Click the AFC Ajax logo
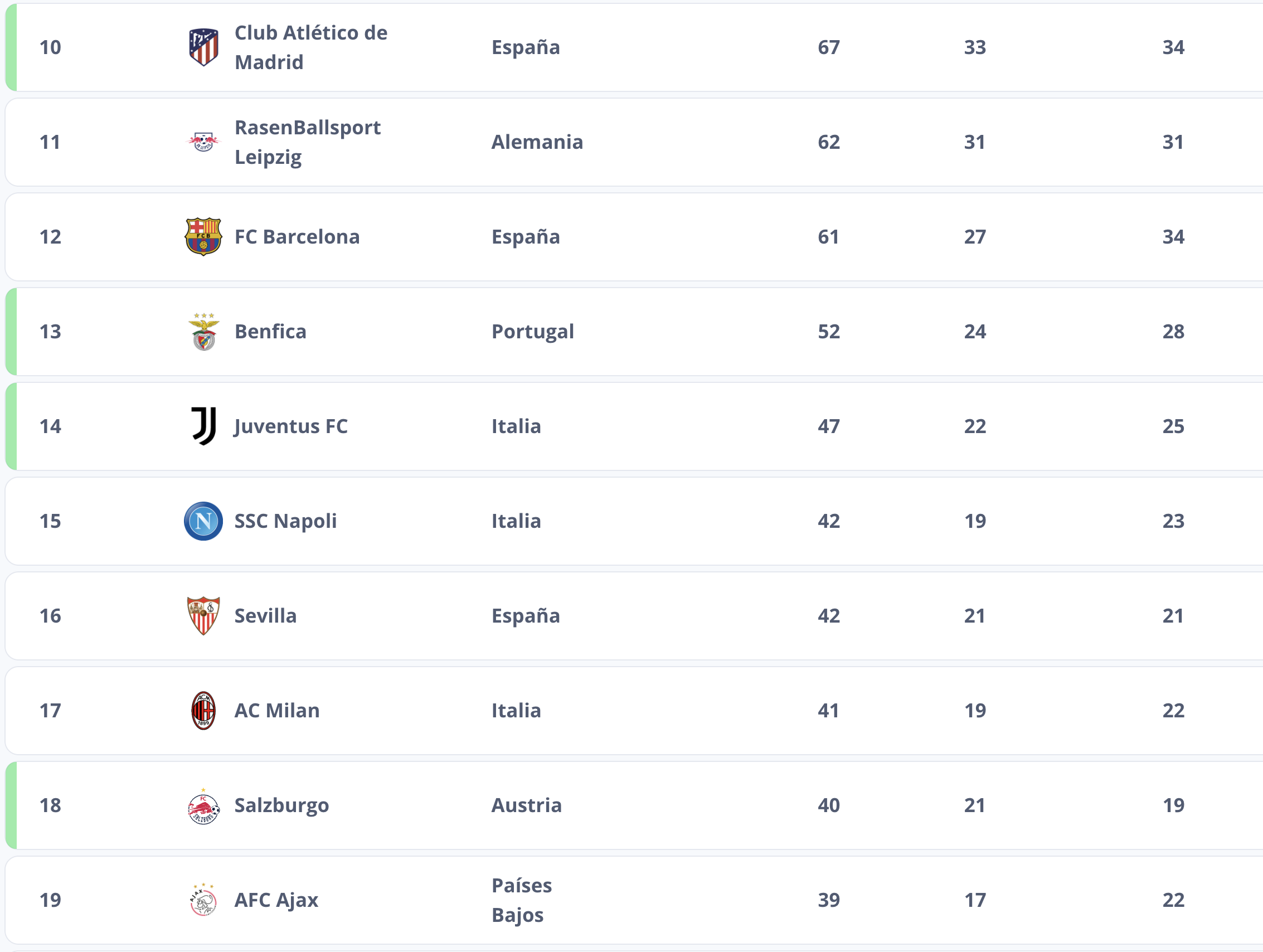This screenshot has width=1263, height=952. 203,900
